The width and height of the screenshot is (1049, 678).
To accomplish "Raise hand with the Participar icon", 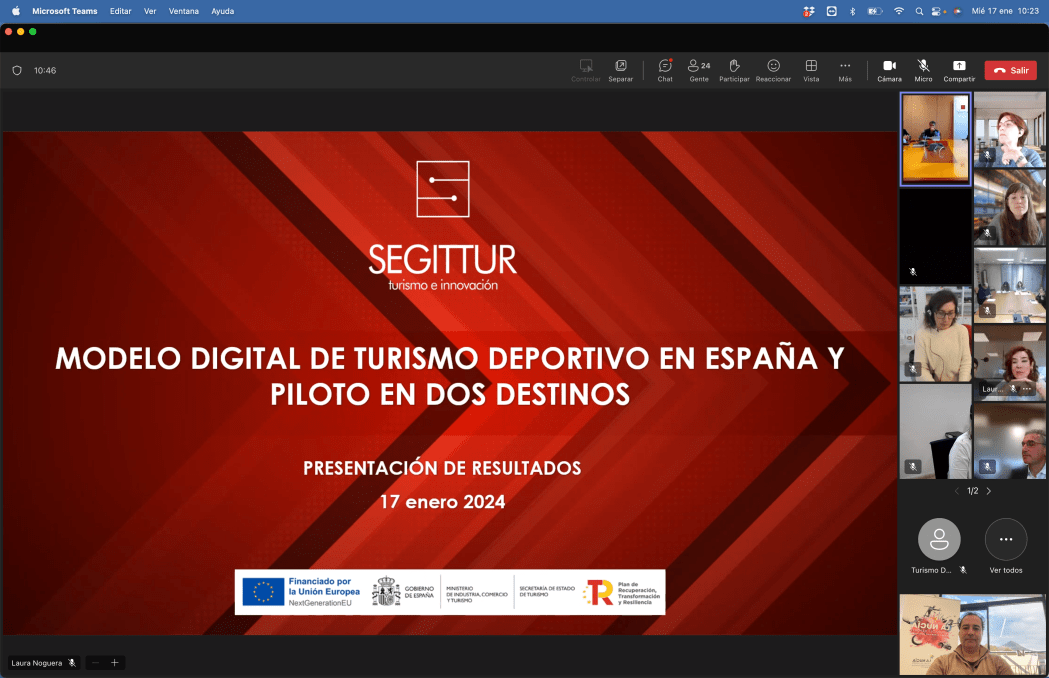I will [734, 66].
